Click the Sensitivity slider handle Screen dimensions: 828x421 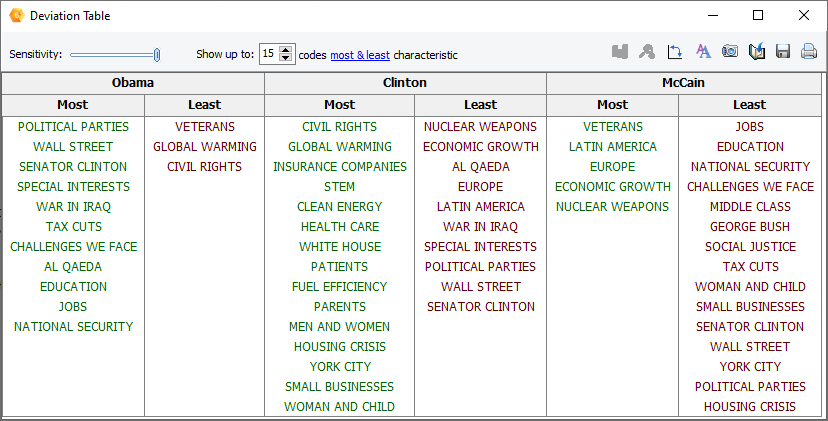156,55
